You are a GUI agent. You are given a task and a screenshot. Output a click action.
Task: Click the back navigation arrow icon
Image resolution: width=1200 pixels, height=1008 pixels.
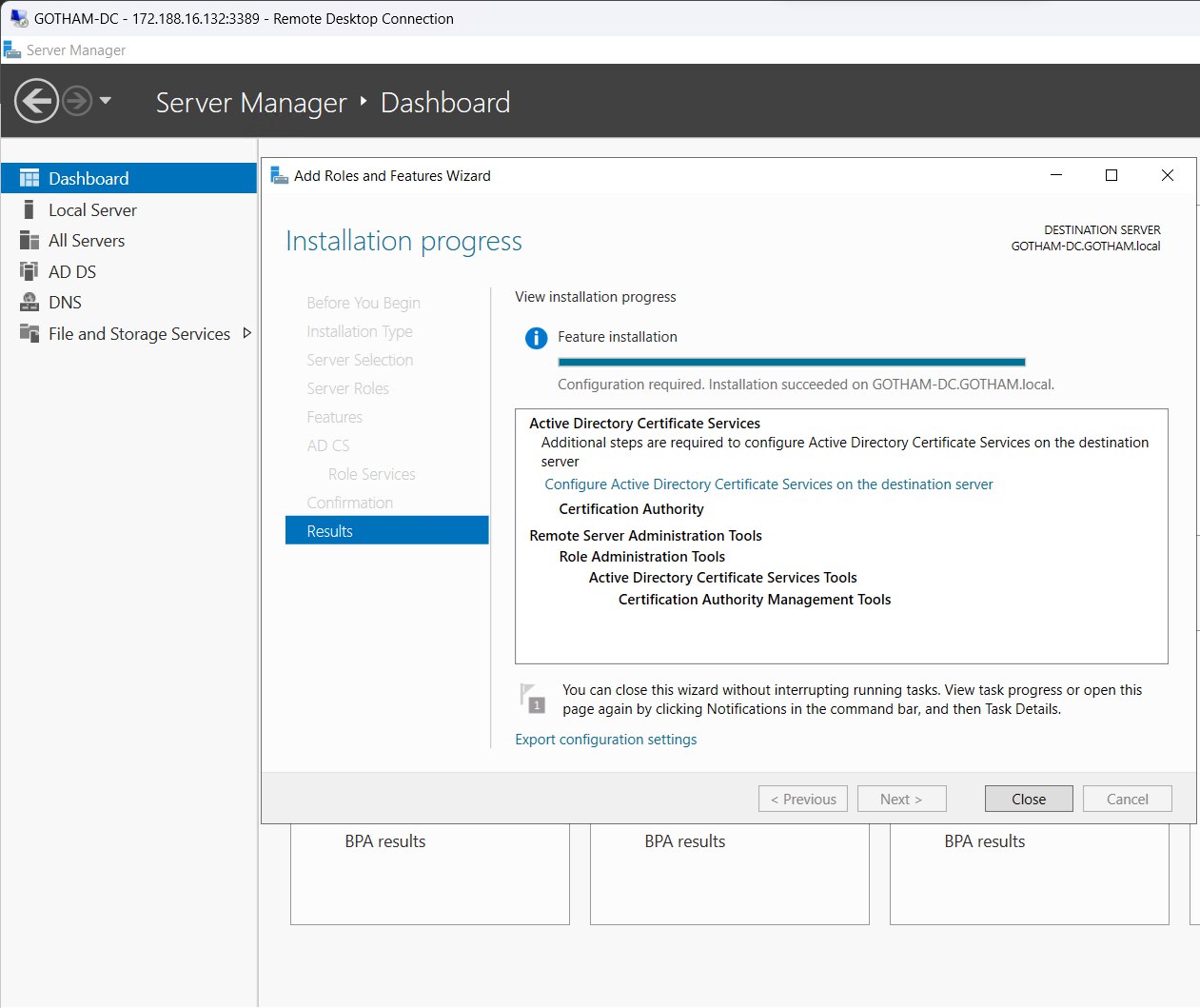37,101
